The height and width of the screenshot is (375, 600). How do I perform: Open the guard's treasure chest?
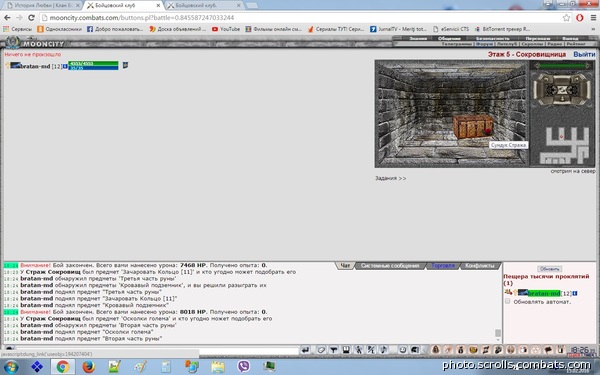point(473,126)
